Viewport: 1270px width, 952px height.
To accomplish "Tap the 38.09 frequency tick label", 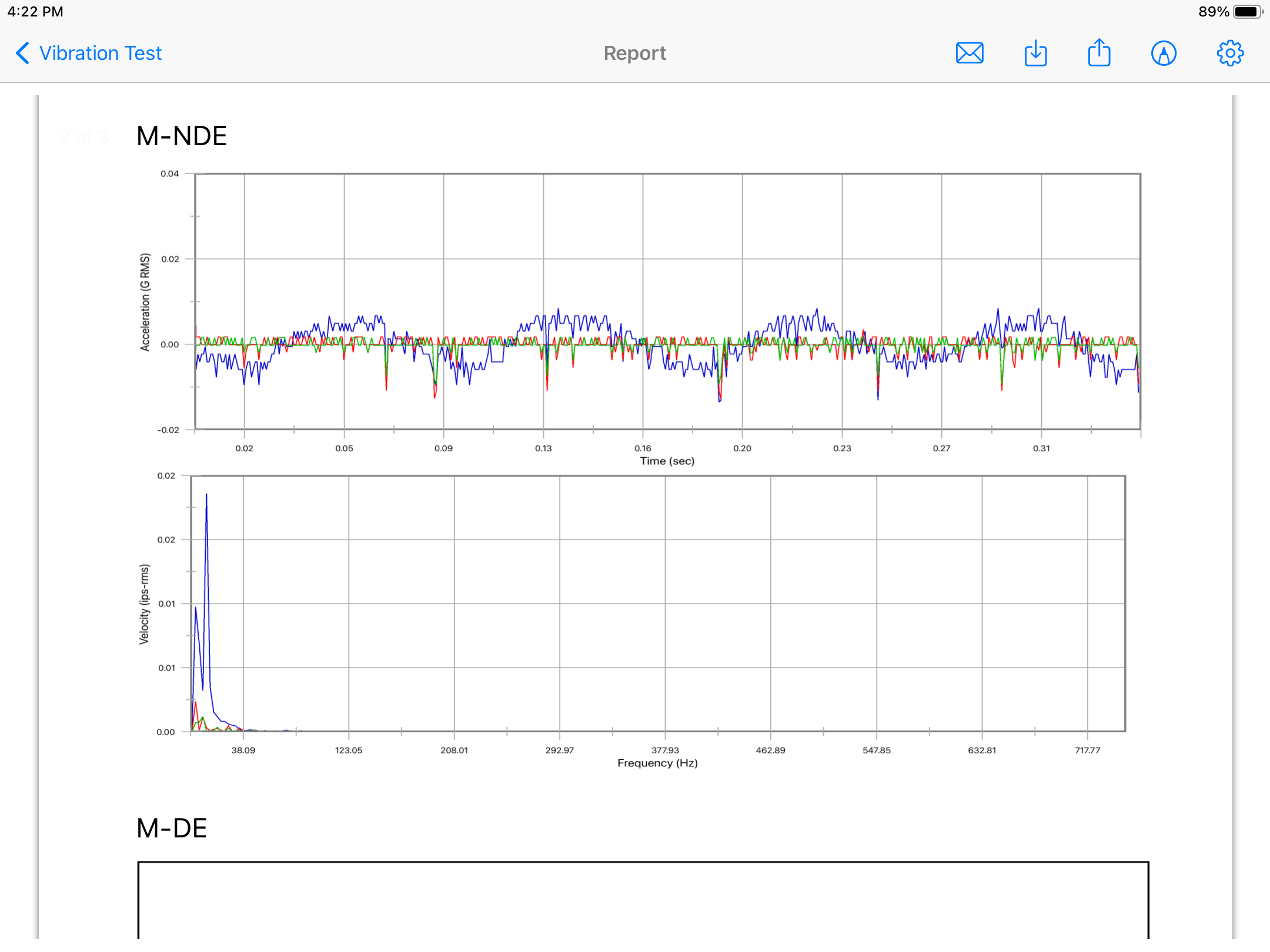I will coord(243,750).
